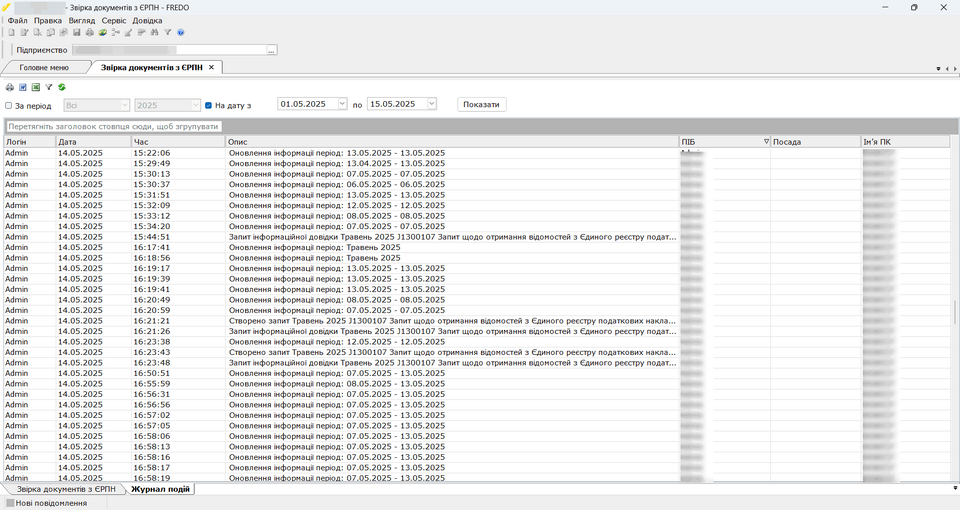Click the save diskette toolbar icon

pos(77,32)
